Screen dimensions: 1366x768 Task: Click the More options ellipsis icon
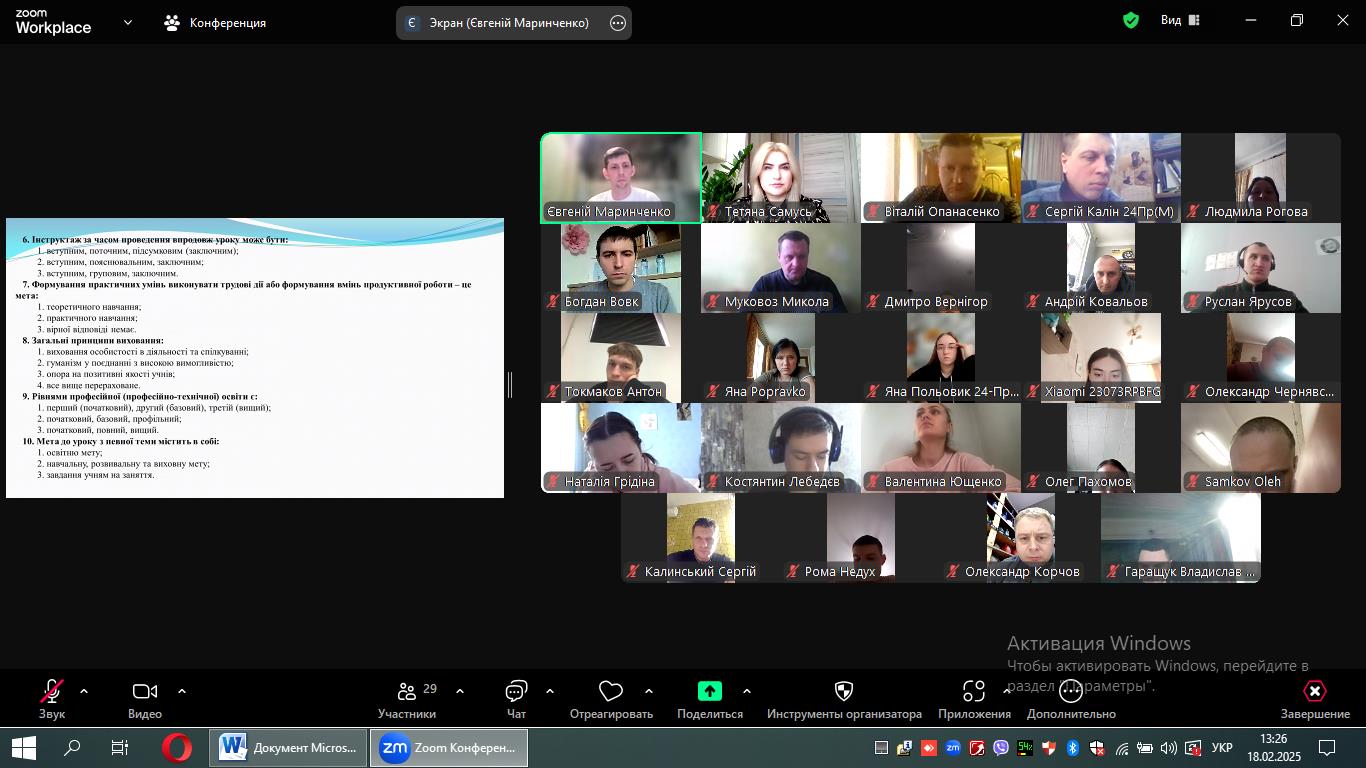pyautogui.click(x=1071, y=691)
